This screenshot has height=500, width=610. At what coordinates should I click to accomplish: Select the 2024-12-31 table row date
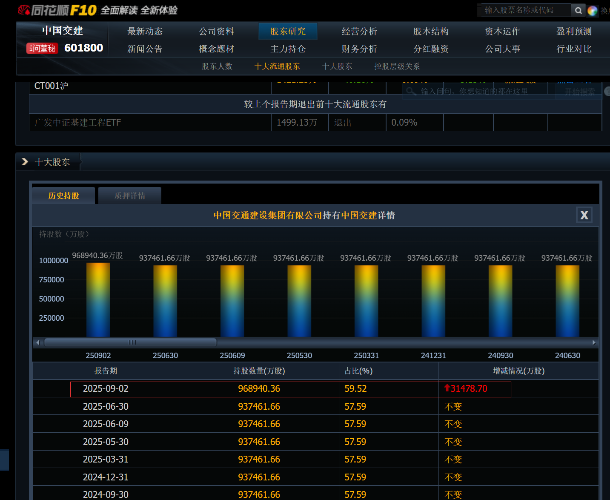tap(105, 477)
